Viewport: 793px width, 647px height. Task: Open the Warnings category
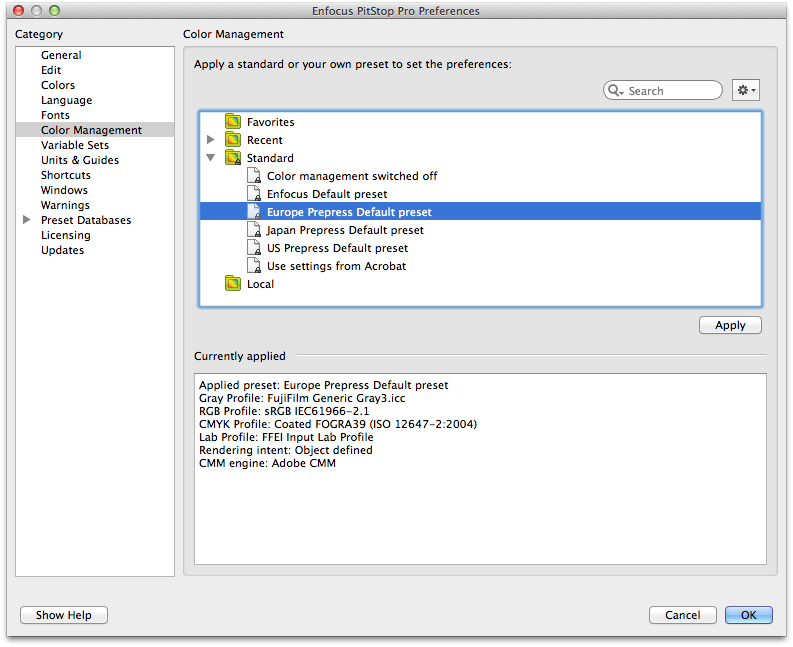65,205
